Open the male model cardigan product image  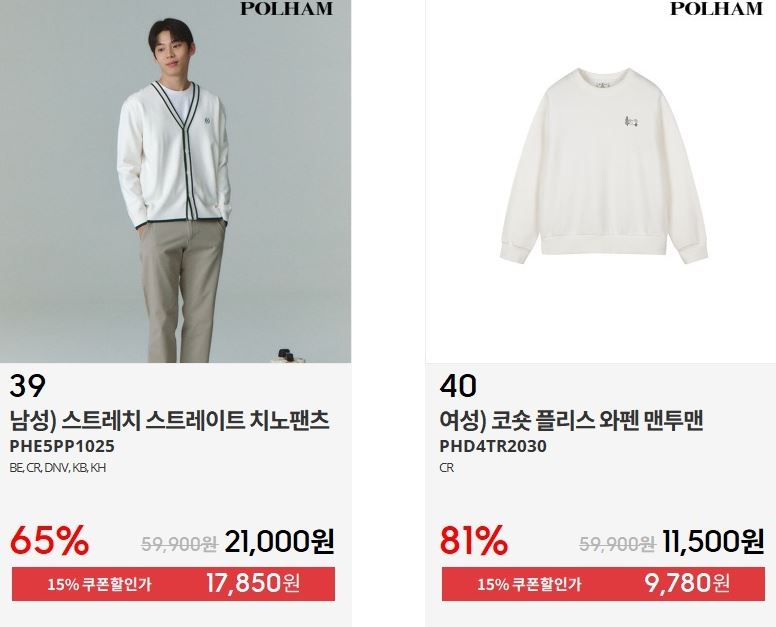[x=175, y=181]
